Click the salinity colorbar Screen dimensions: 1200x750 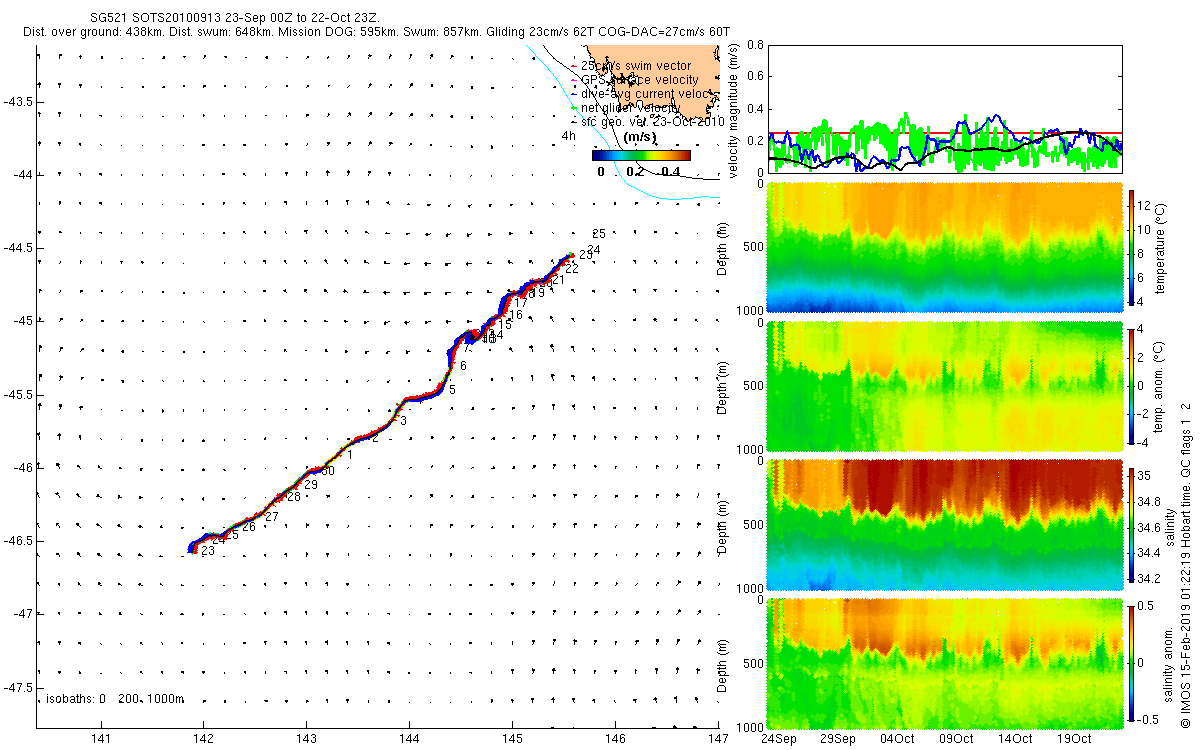(x=1132, y=526)
